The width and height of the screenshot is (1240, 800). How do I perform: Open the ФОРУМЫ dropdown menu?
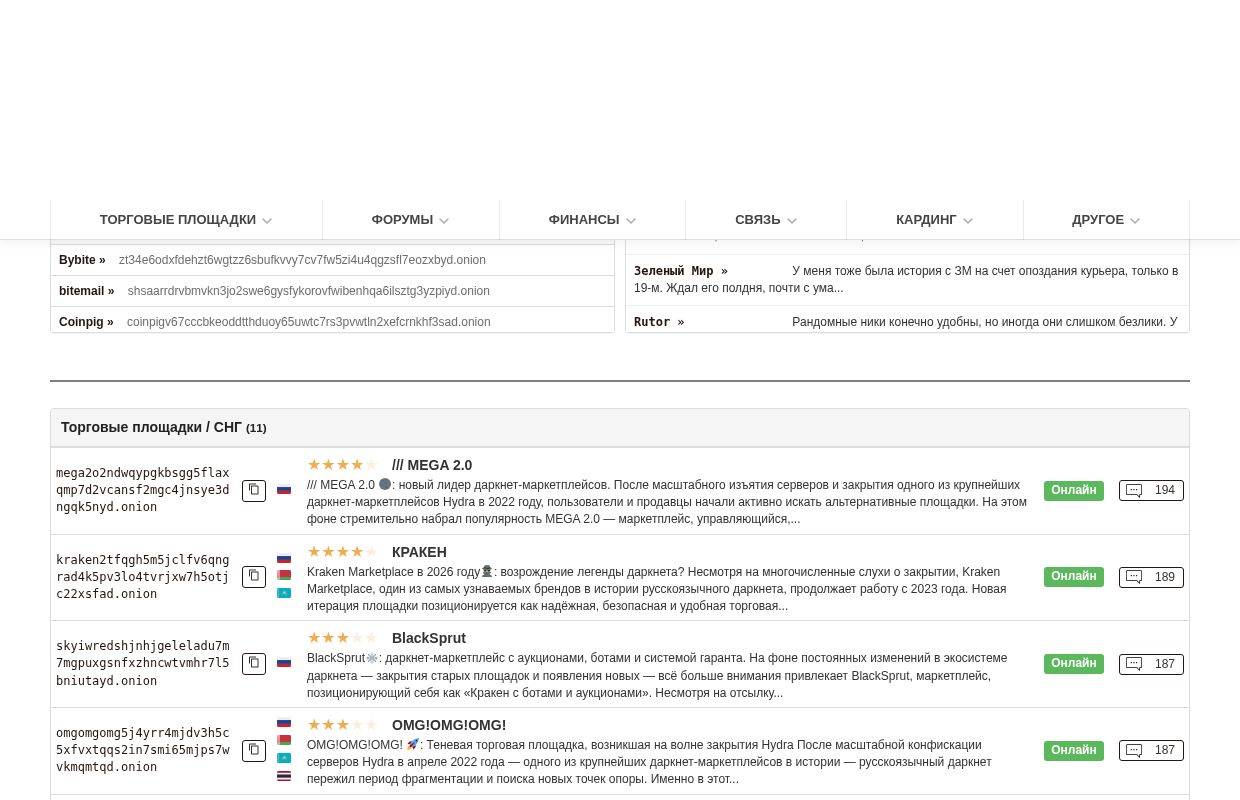coord(410,220)
